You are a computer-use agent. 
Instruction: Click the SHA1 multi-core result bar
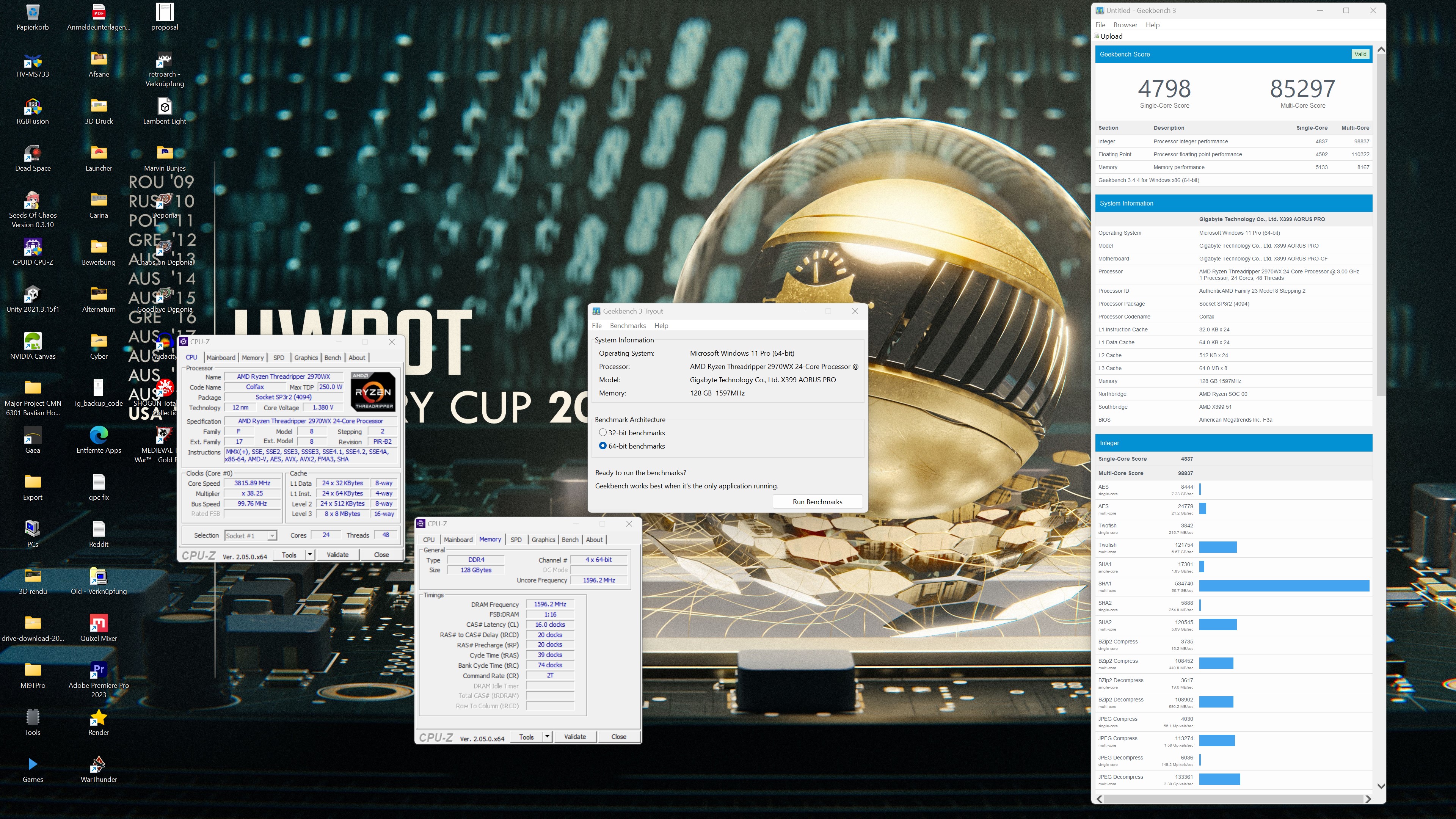1284,585
